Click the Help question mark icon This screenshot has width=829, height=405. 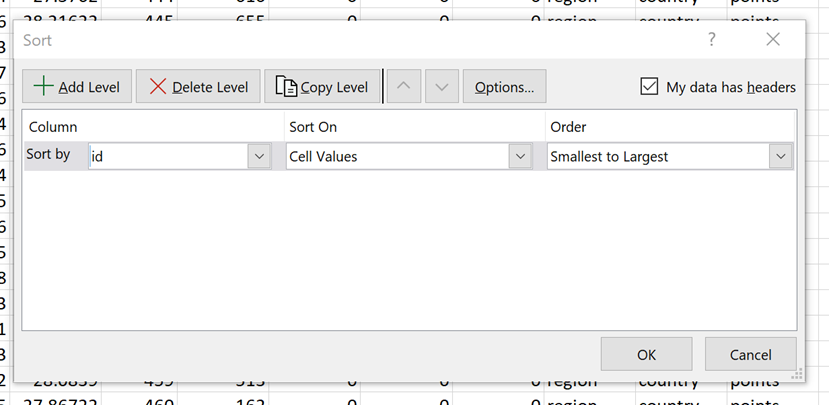(x=712, y=39)
